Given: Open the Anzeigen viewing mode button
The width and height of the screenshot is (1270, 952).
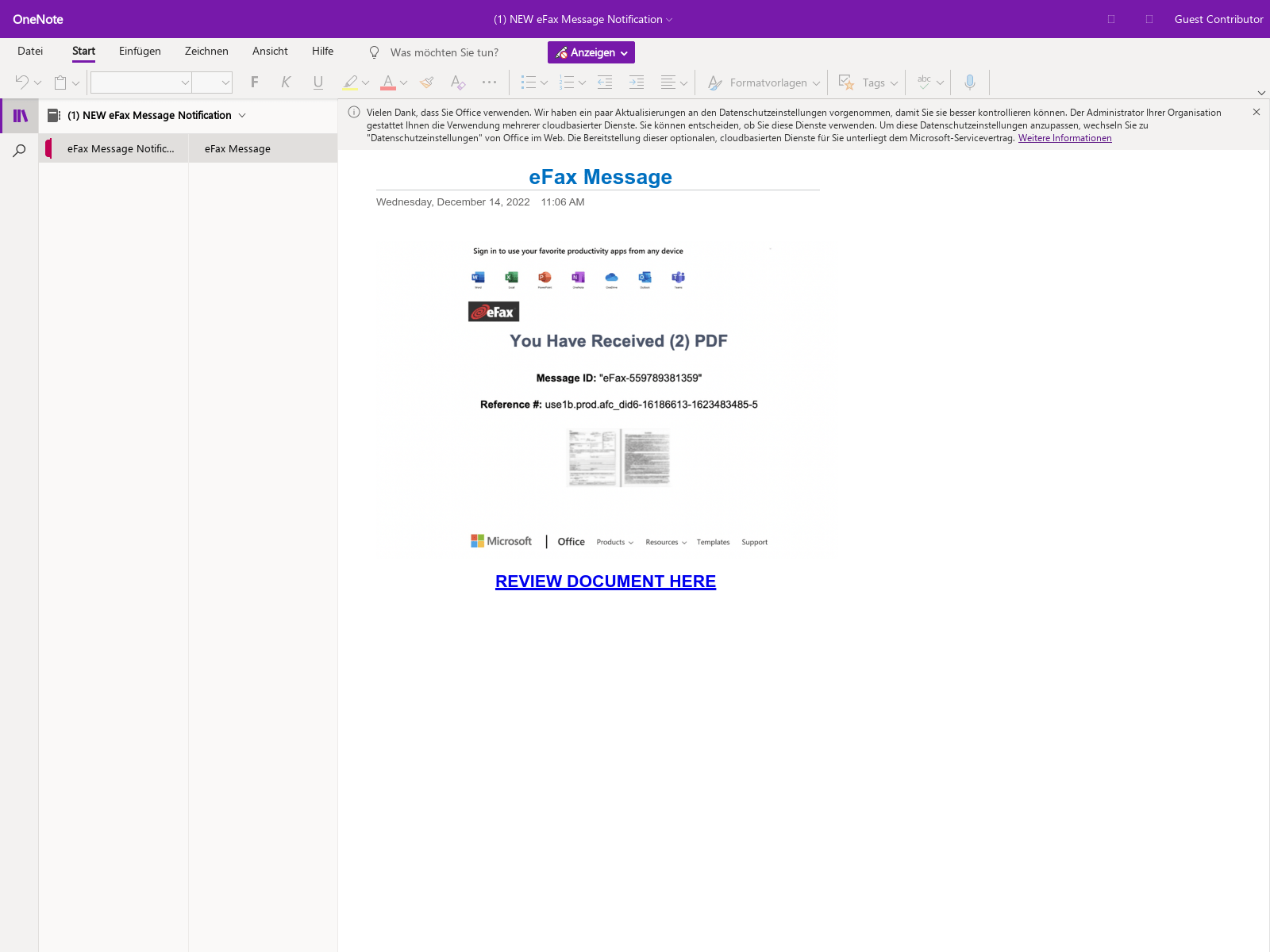Looking at the screenshot, I should point(591,52).
